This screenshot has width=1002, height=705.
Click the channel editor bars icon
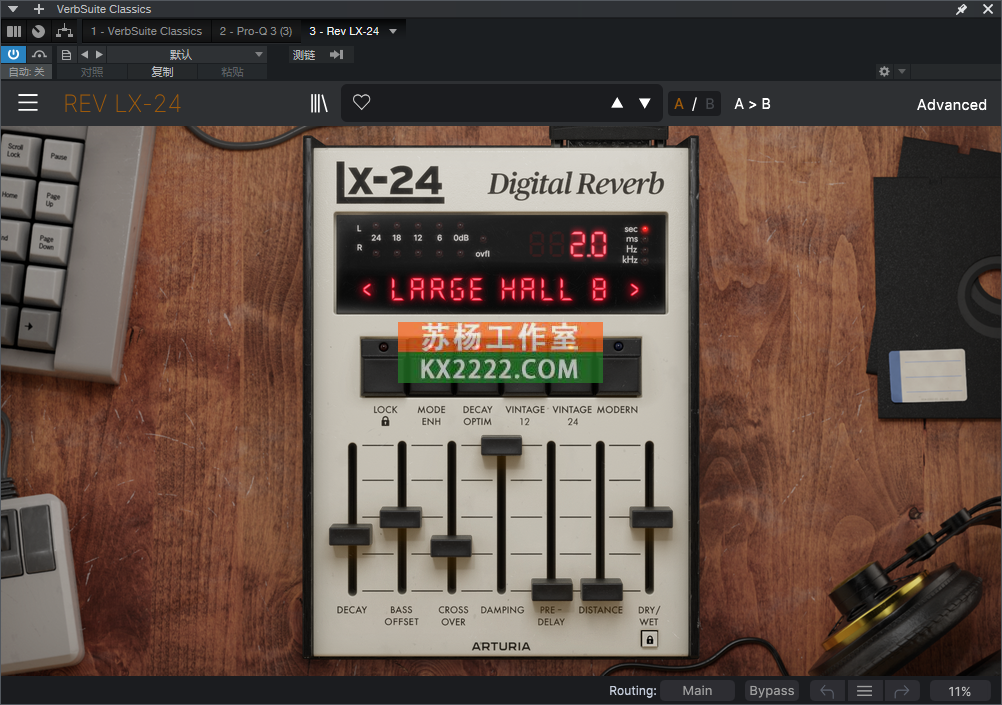(14, 31)
